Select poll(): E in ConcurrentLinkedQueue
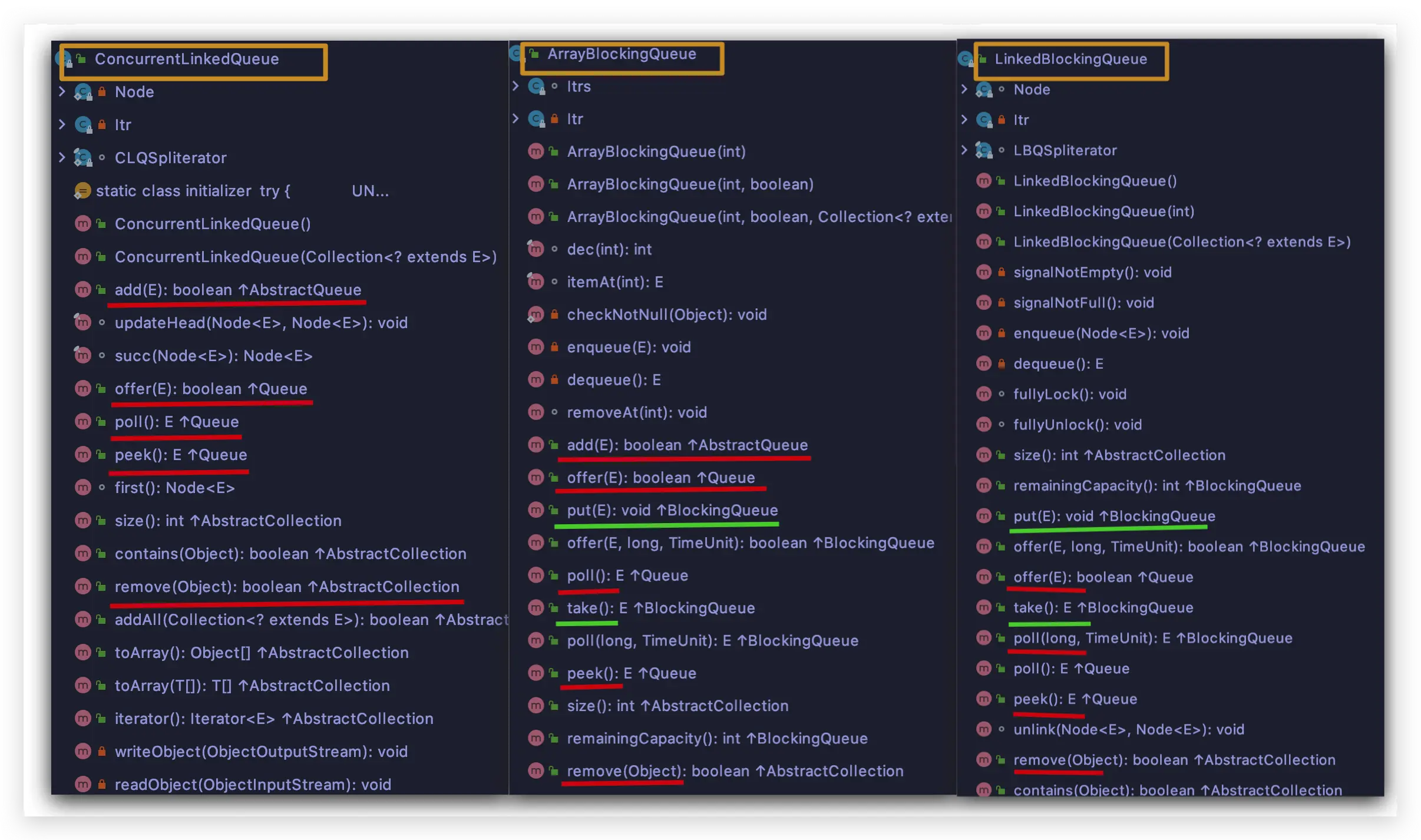Viewport: 1421px width, 840px height. pos(177,422)
